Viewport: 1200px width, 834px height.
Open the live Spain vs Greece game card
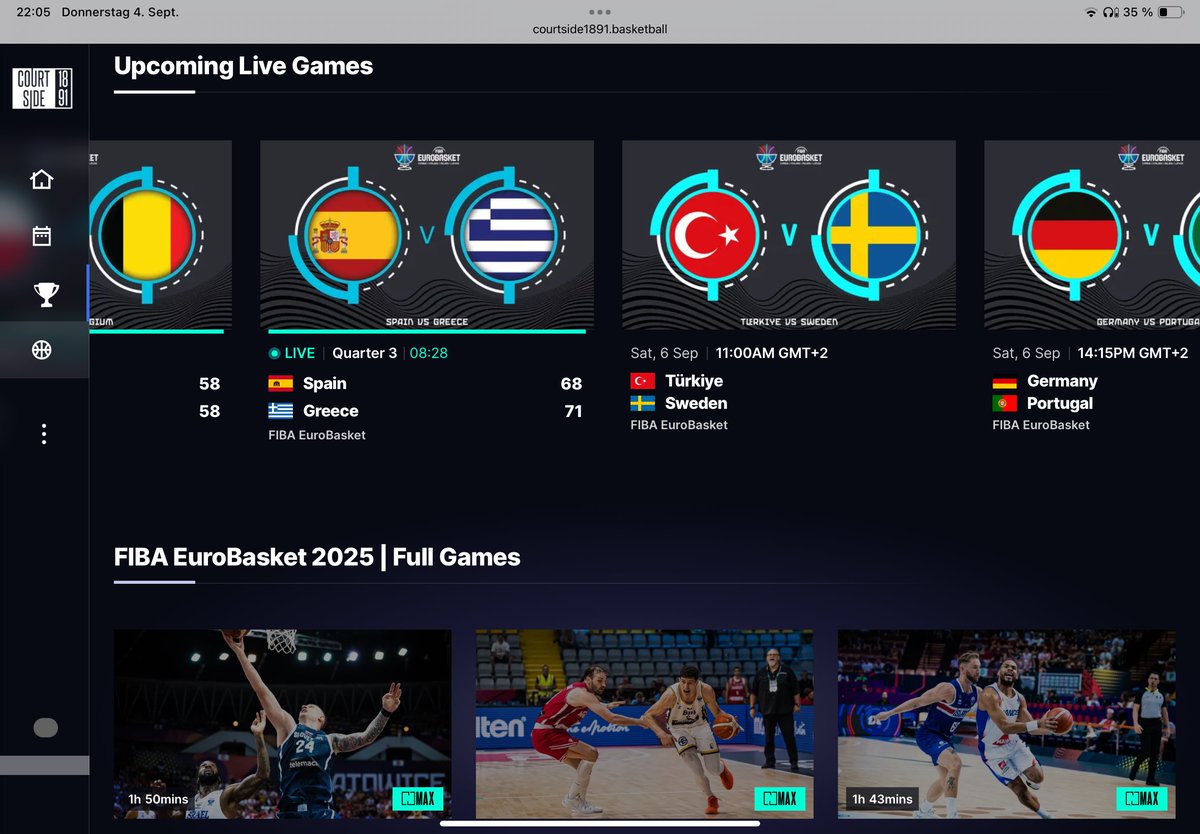427,237
